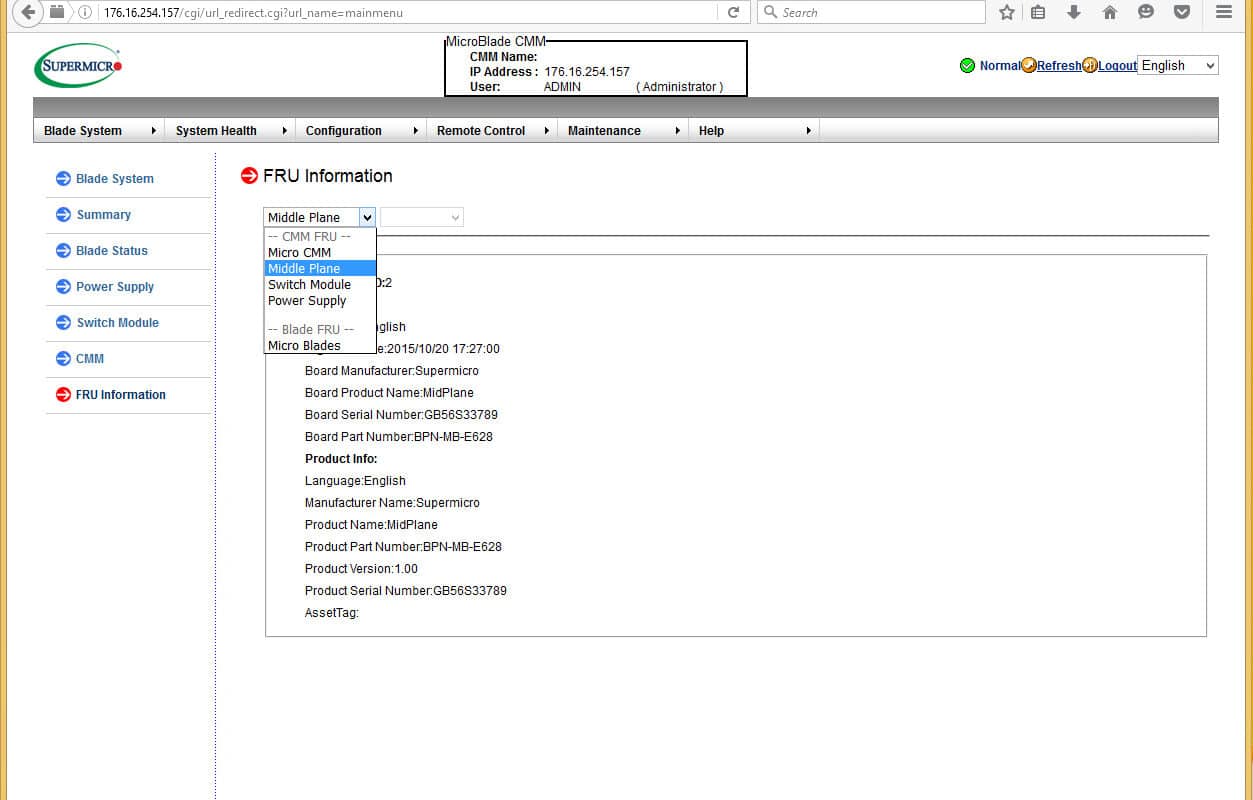Viewport: 1253px width, 800px height.
Task: Go to Power Supply in the sidebar
Action: pos(115,287)
